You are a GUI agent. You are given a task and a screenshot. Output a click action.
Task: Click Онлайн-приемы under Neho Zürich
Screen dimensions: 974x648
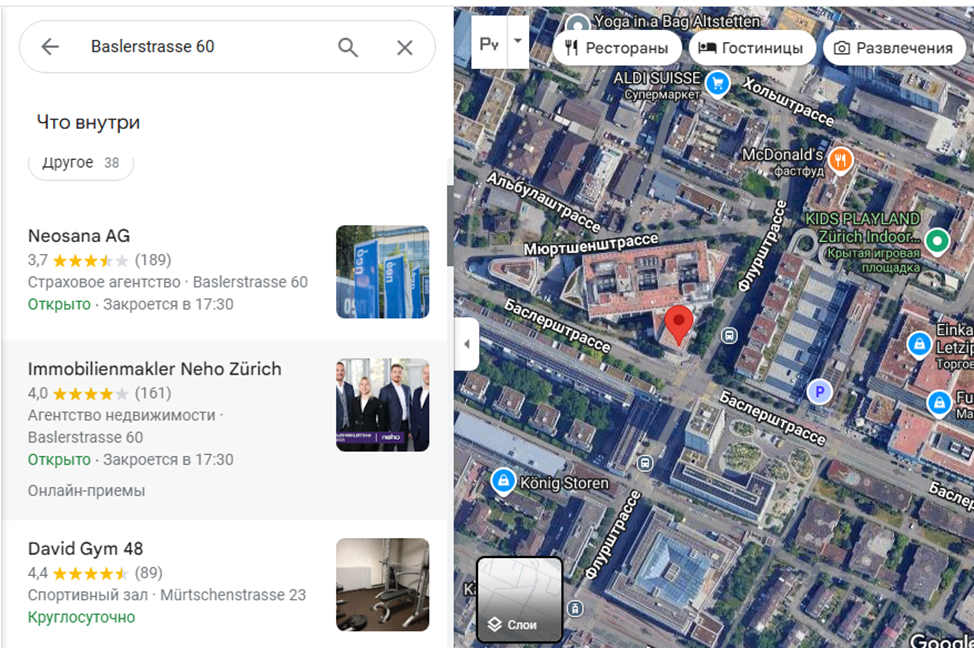click(86, 491)
